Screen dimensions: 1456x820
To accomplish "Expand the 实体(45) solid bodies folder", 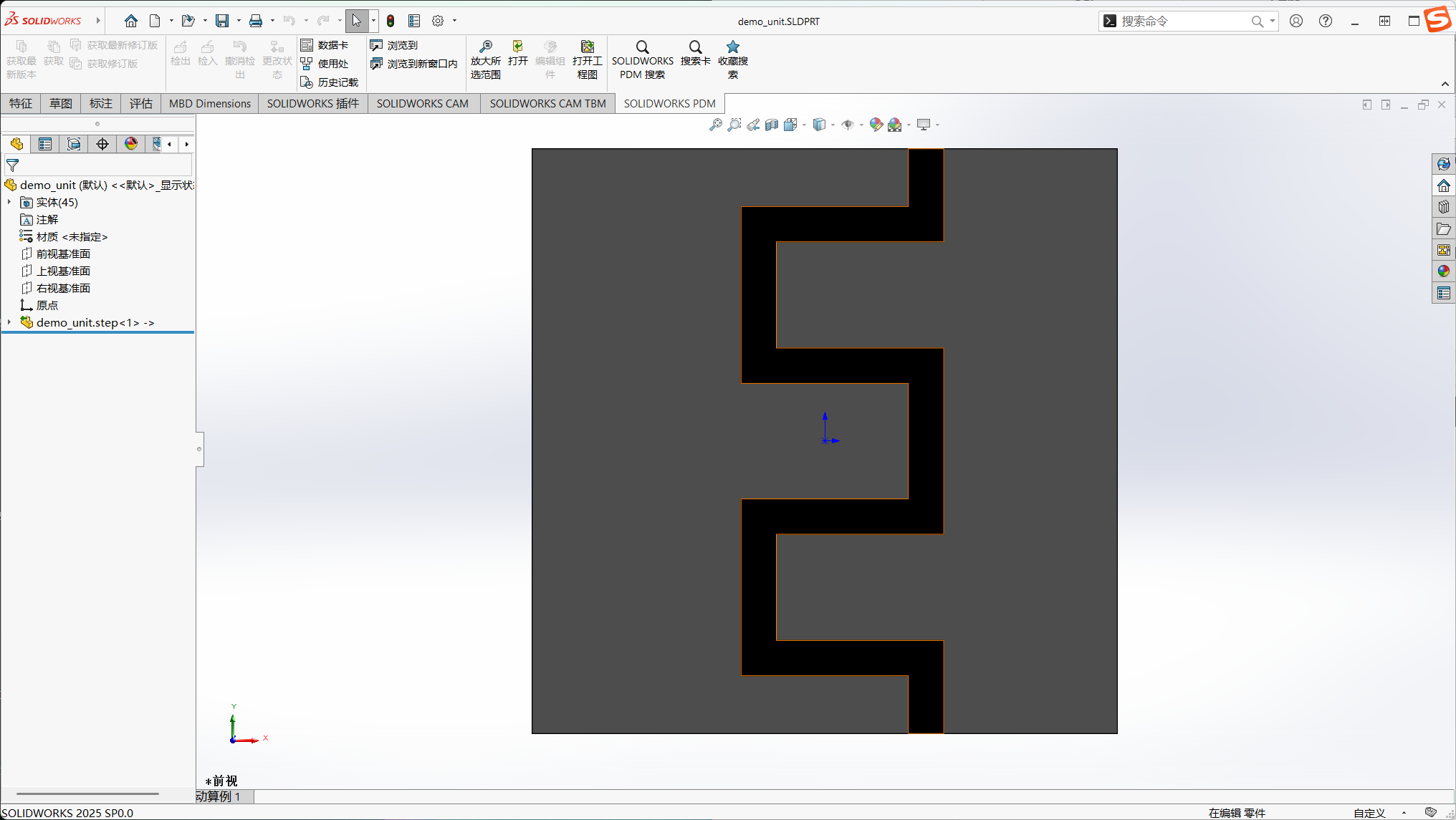I will click(9, 202).
